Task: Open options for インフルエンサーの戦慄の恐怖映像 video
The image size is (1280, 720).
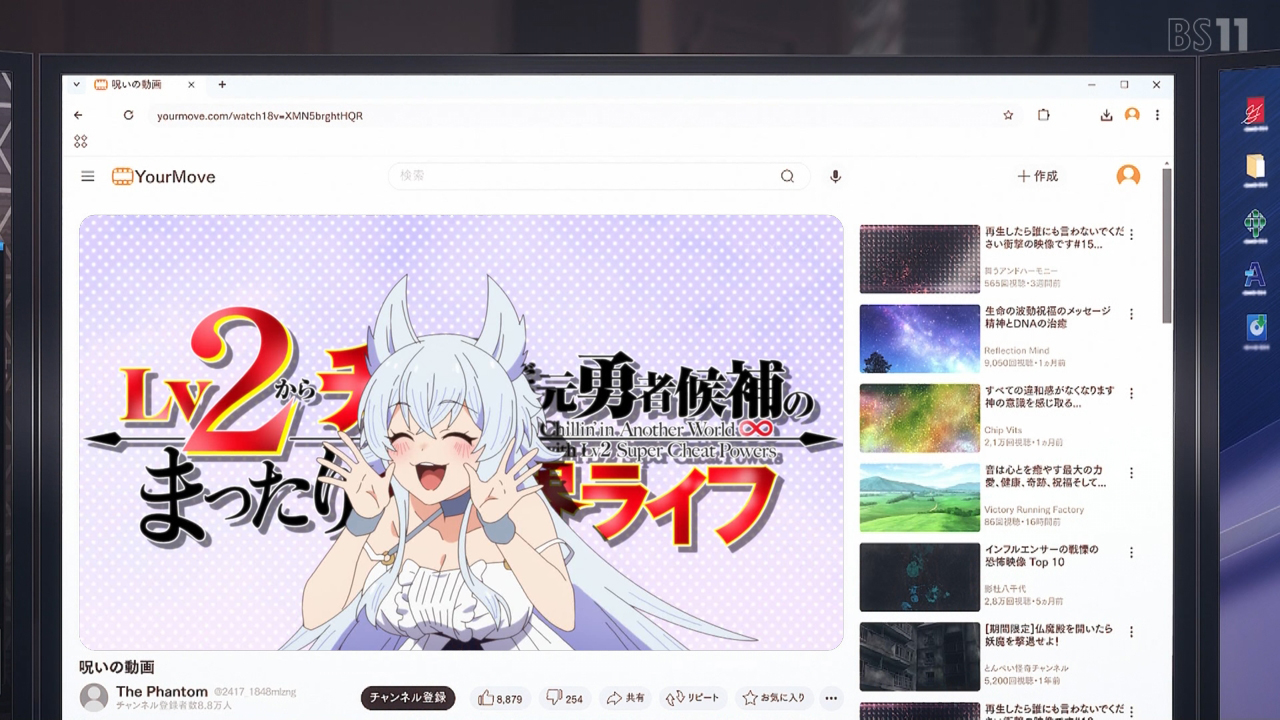Action: (1131, 552)
